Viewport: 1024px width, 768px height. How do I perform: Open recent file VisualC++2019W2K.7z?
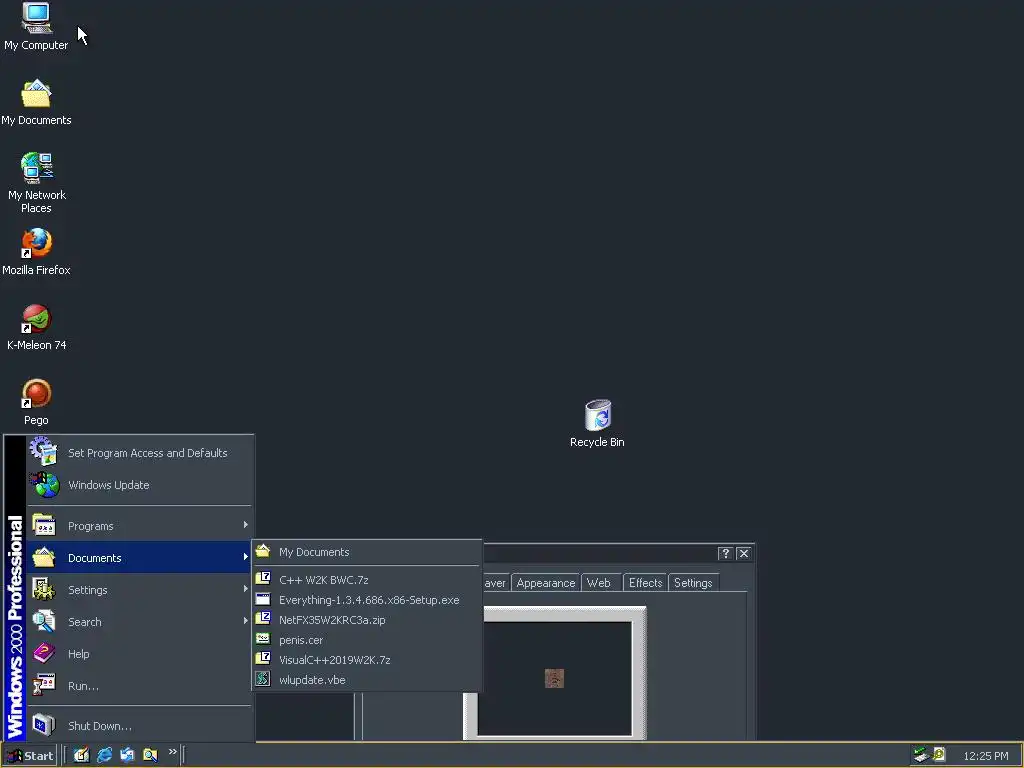point(366,660)
